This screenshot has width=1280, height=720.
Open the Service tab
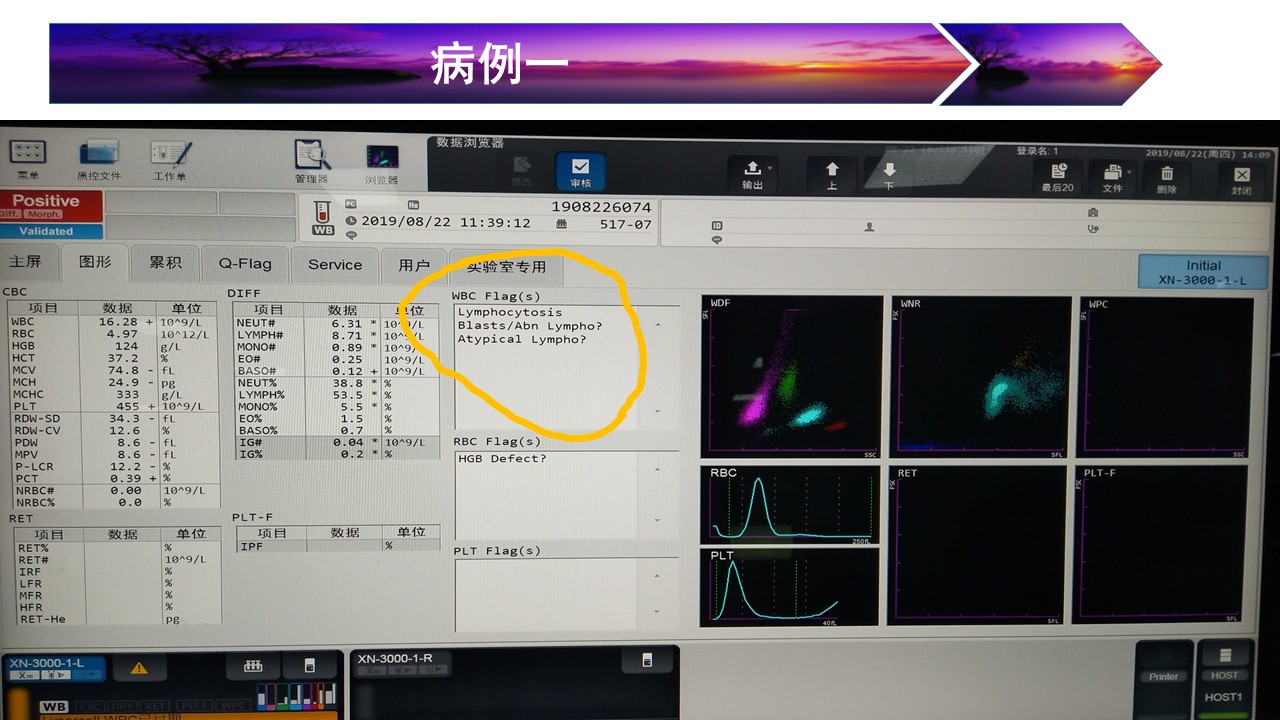pyautogui.click(x=335, y=265)
